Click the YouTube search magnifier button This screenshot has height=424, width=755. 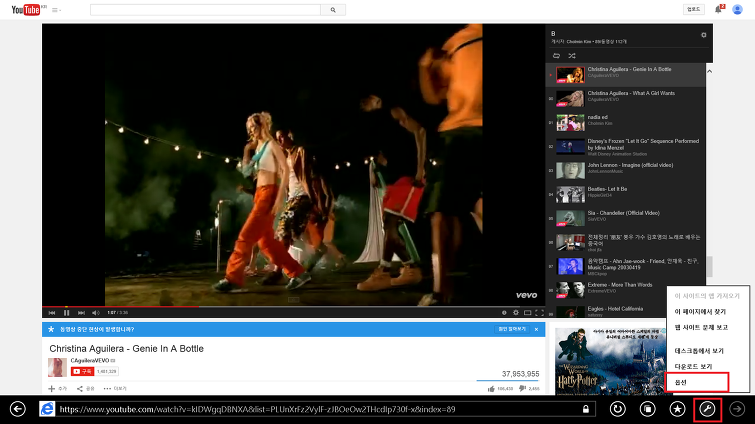point(333,10)
